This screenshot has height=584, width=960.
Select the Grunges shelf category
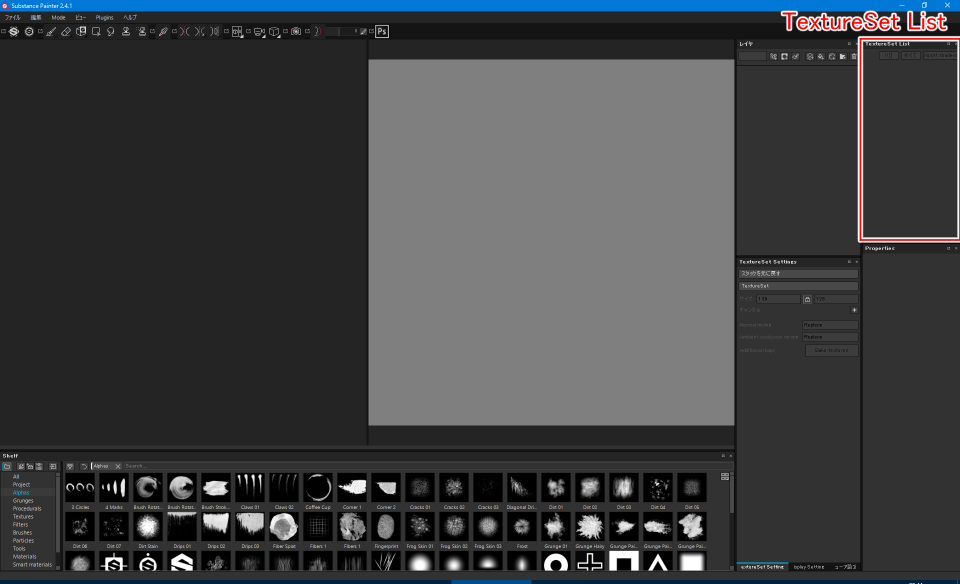click(23, 501)
